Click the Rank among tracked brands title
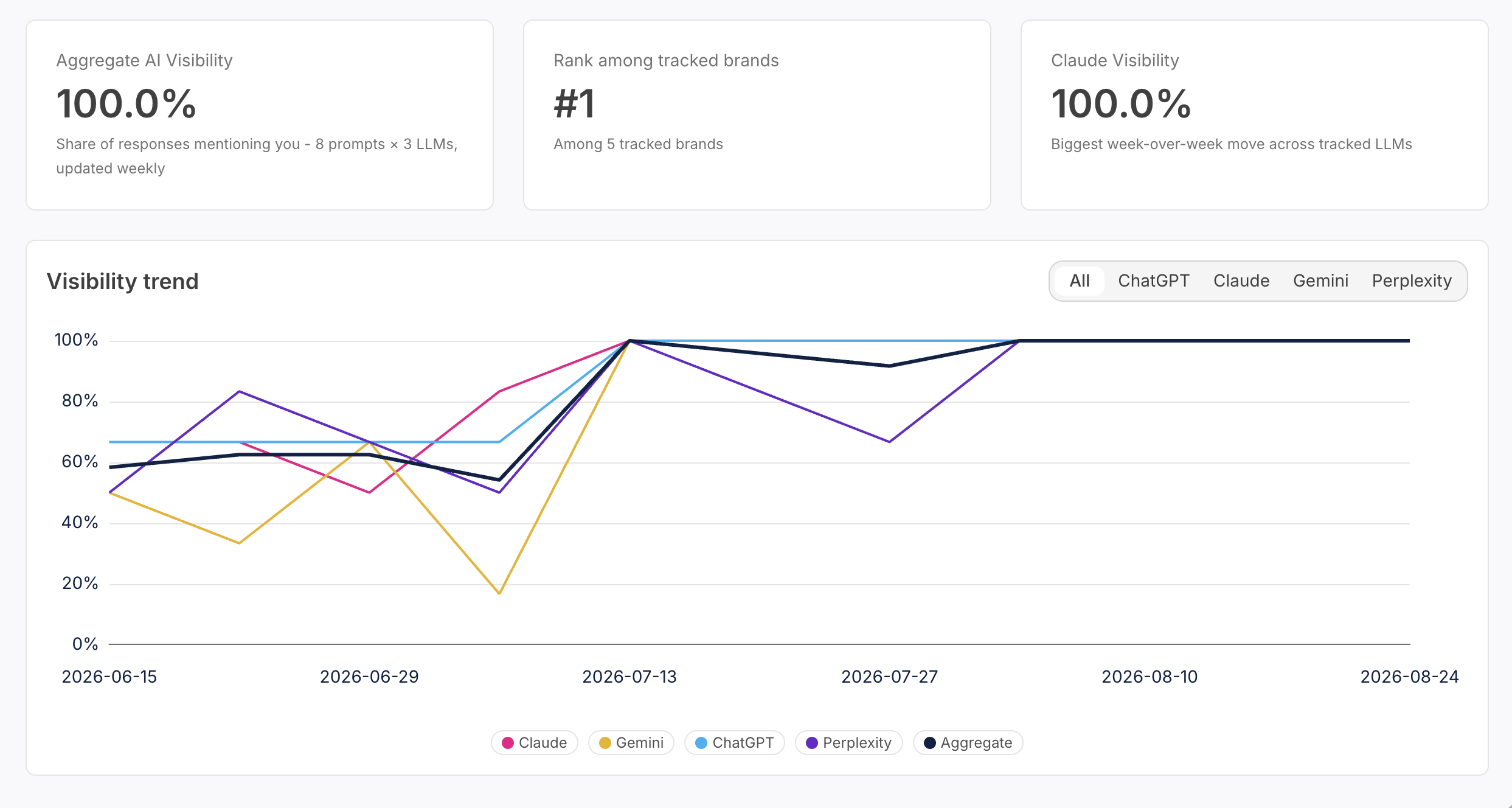This screenshot has width=1512, height=808. pos(666,60)
